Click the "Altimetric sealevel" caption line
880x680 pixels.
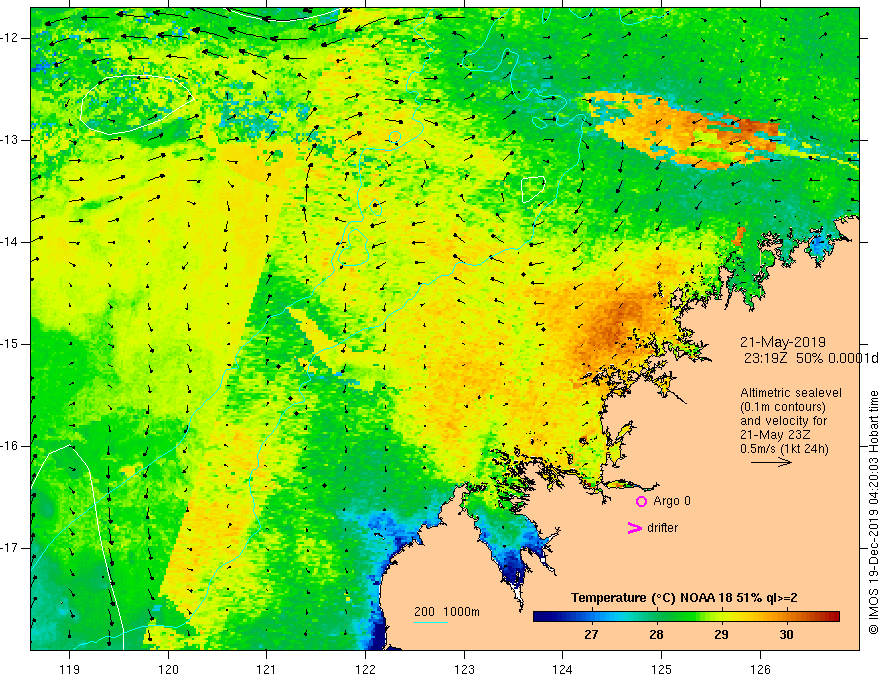(791, 393)
